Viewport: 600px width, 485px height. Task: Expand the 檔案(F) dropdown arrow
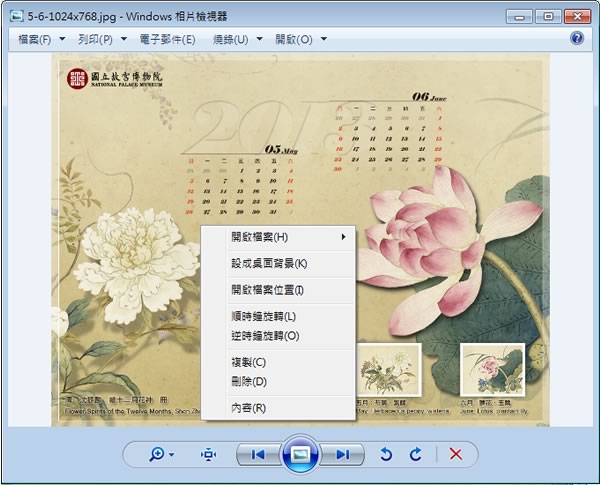click(62, 39)
